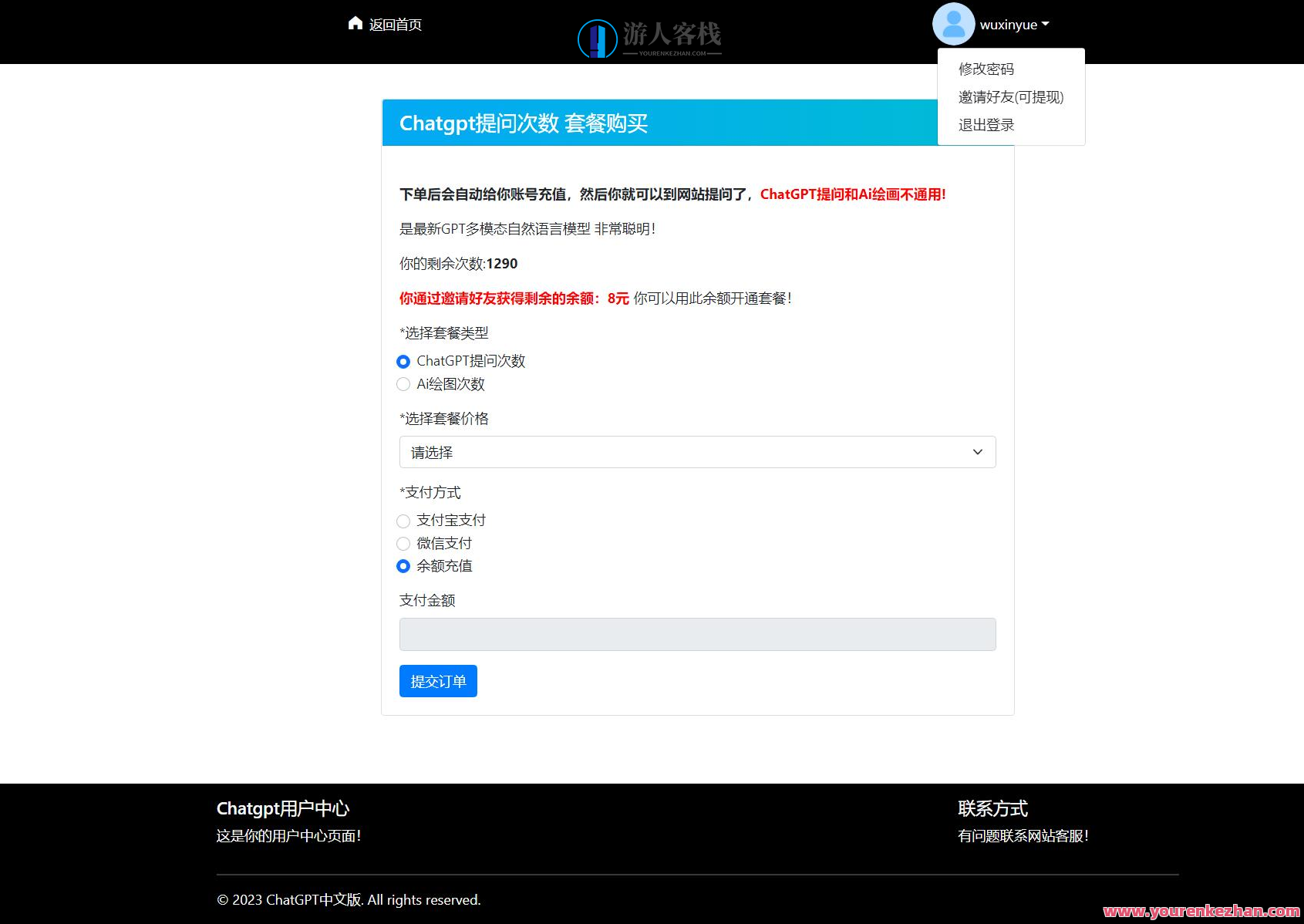Click the 返回首页 navigation link
The image size is (1304, 924).
click(x=394, y=24)
